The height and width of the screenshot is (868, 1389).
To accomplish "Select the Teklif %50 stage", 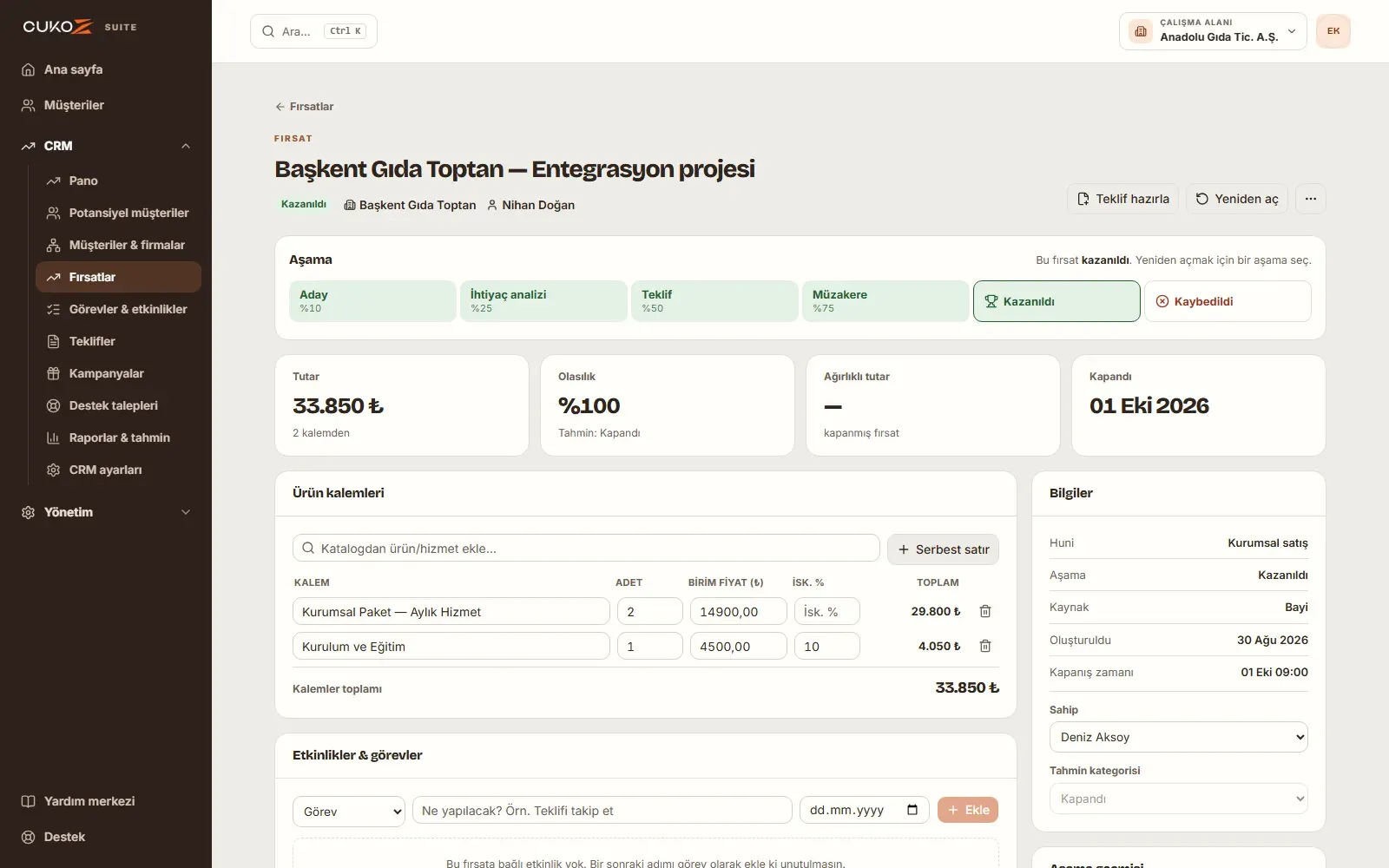I will tap(714, 301).
